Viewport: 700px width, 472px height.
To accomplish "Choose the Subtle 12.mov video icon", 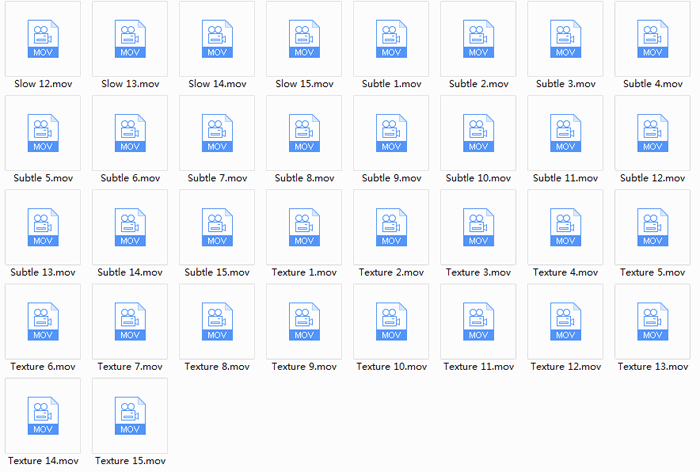I will 652,133.
